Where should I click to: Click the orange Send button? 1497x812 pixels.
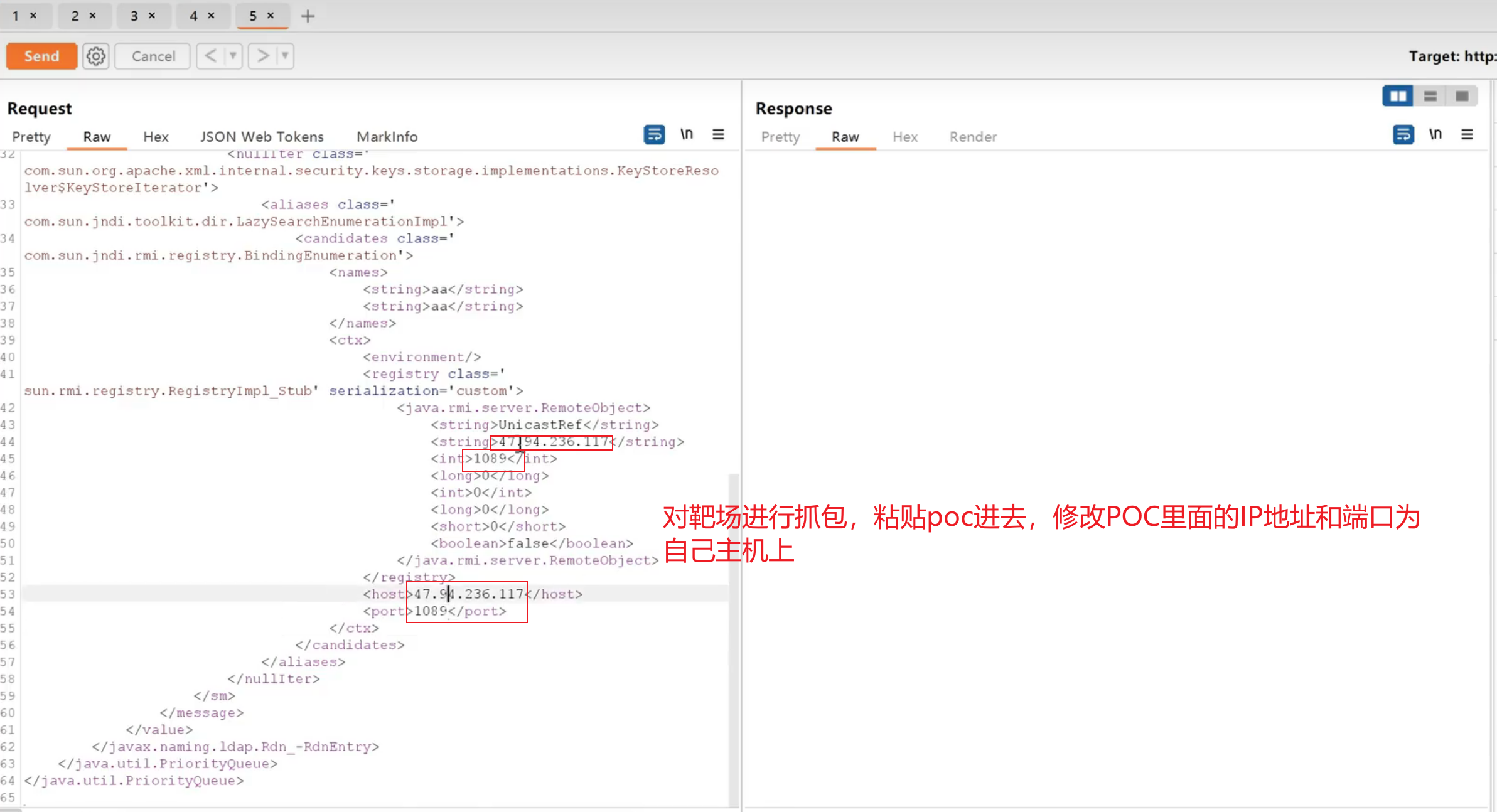click(41, 56)
